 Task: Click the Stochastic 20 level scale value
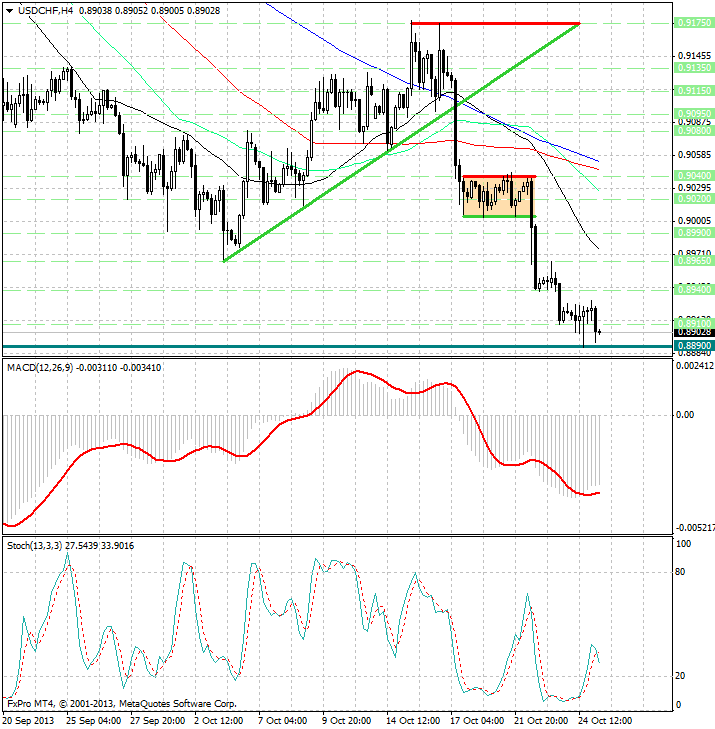(x=680, y=676)
